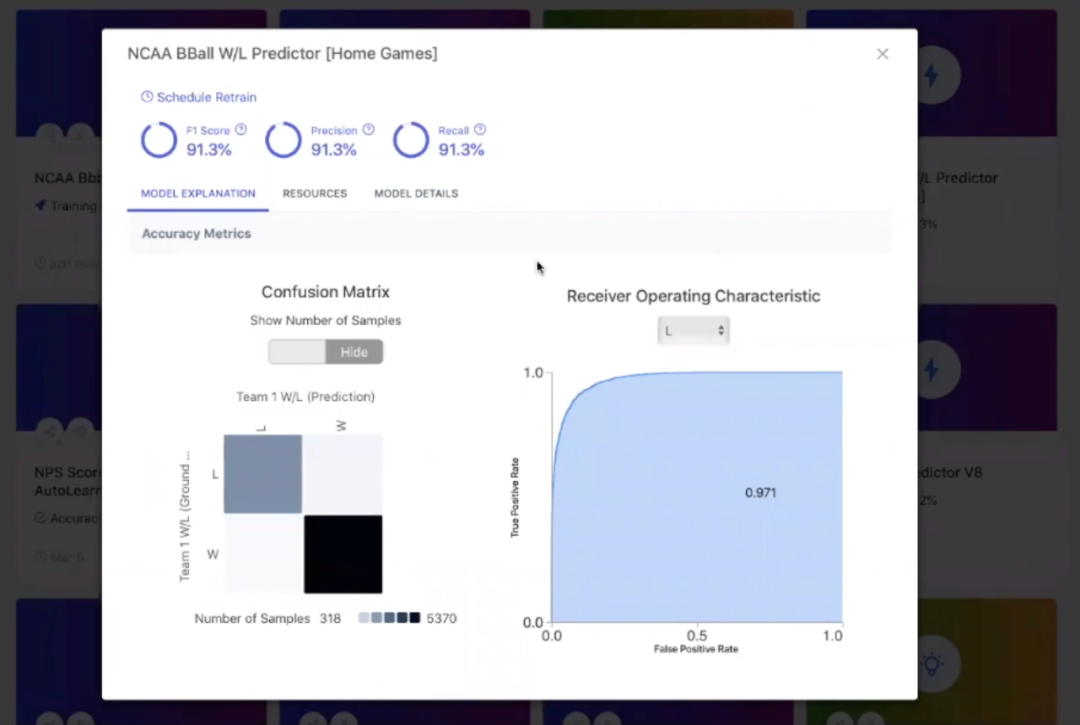Click the dialog title NCAA BBall W/L Predictor
This screenshot has height=725, width=1080.
click(282, 54)
